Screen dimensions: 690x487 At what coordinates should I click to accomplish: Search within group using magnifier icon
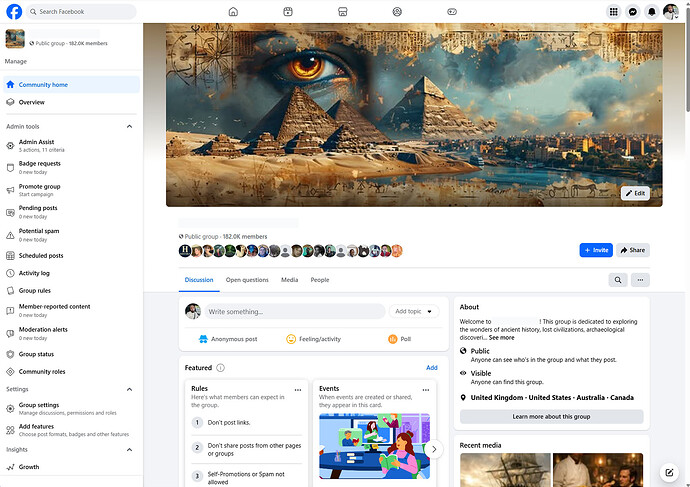pos(618,280)
